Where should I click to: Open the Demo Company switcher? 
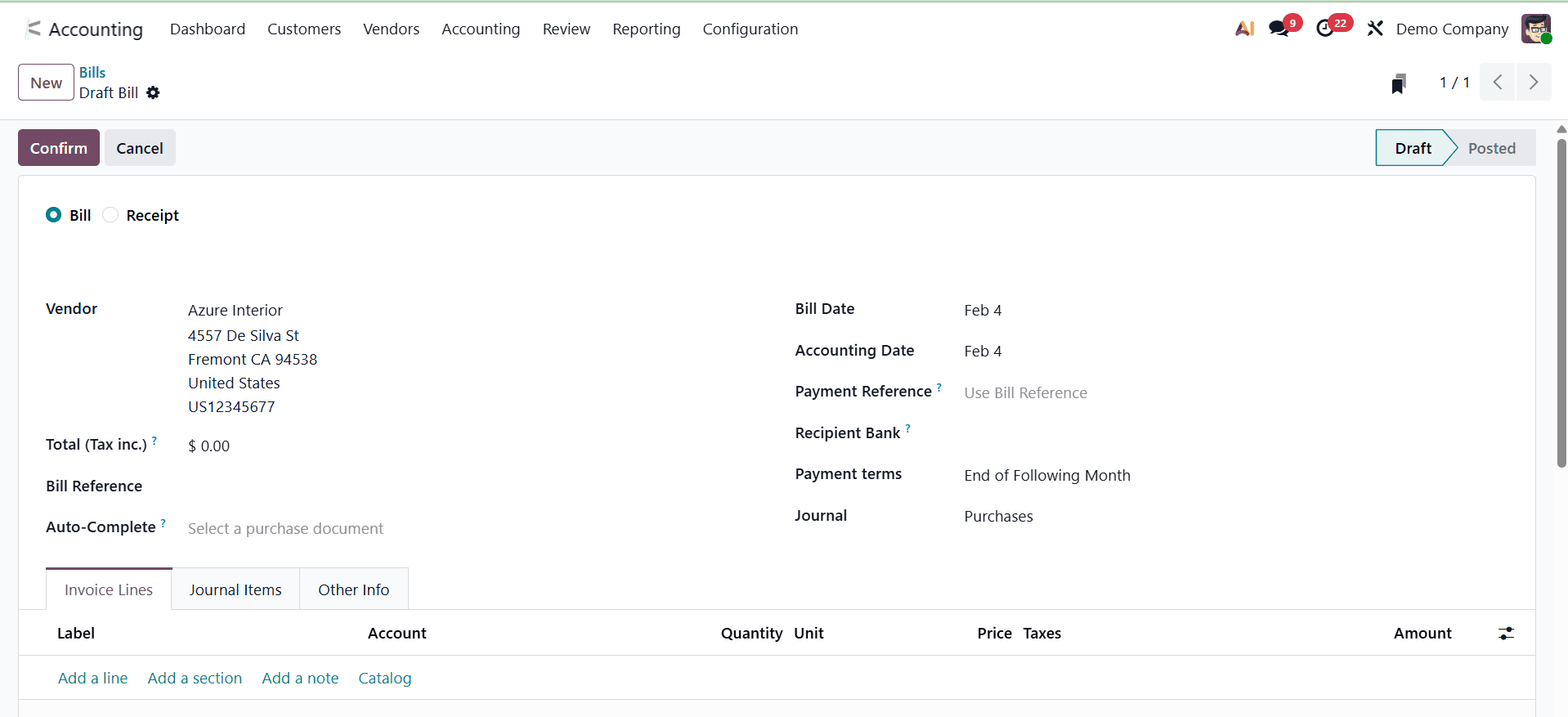point(1452,29)
